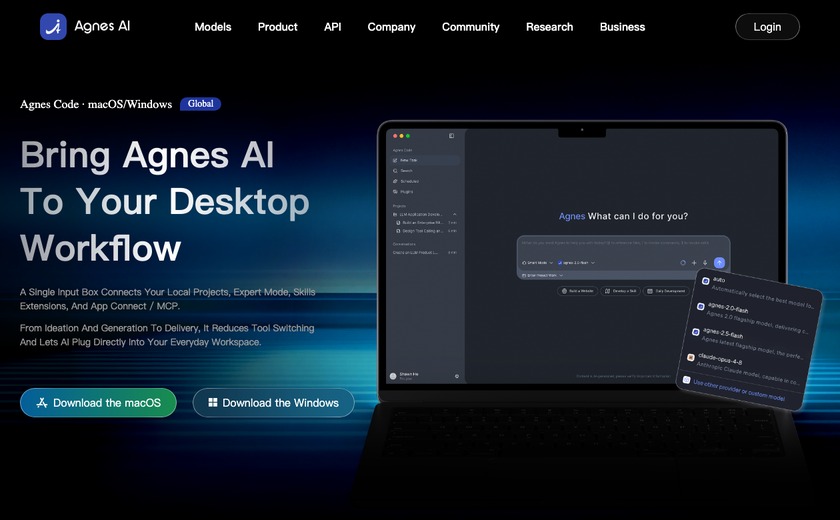Collapse the LLM Application project chevron
Image resolution: width=840 pixels, height=520 pixels.
(x=455, y=214)
